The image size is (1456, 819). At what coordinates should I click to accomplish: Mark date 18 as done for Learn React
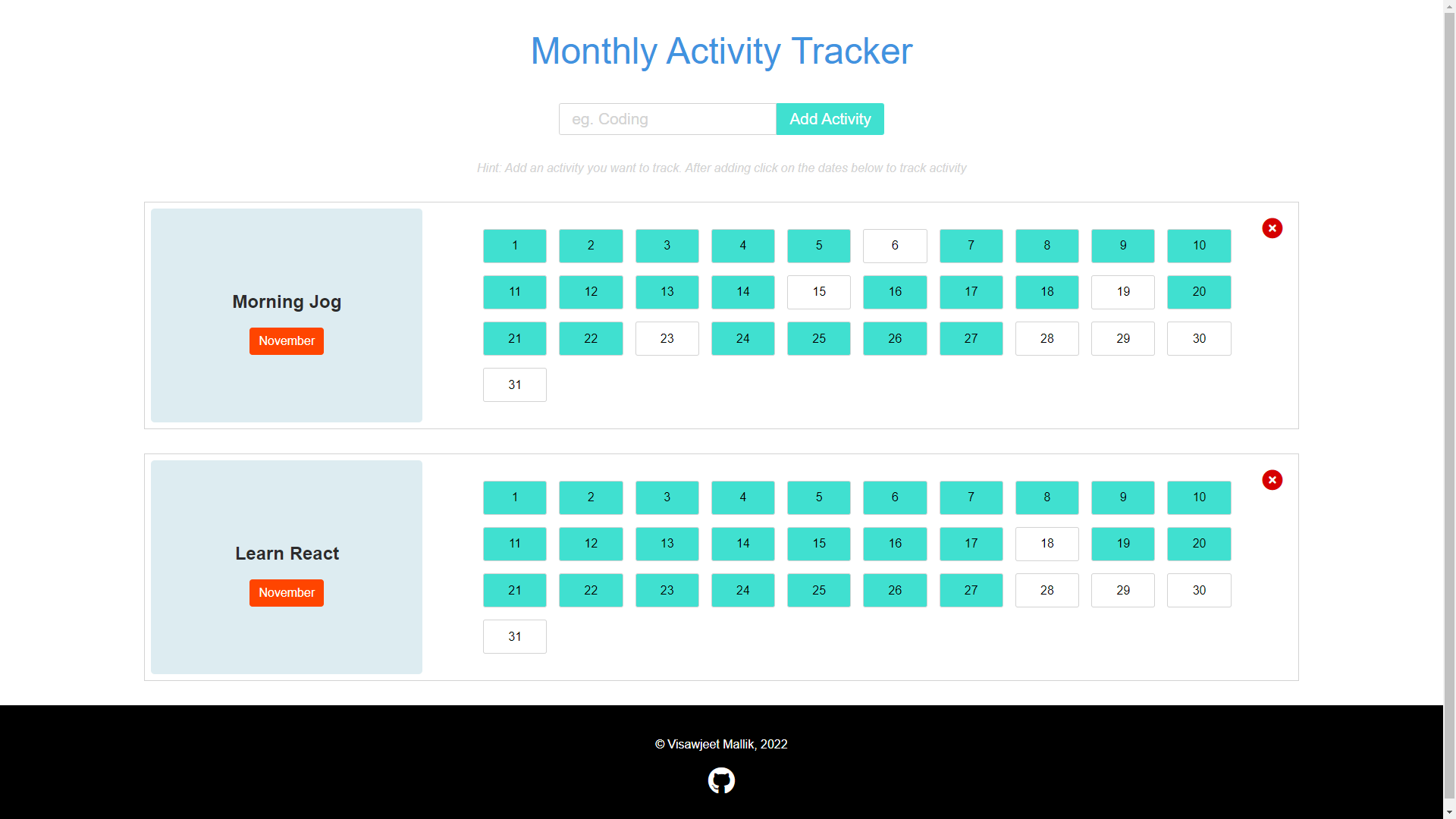pyautogui.click(x=1046, y=544)
